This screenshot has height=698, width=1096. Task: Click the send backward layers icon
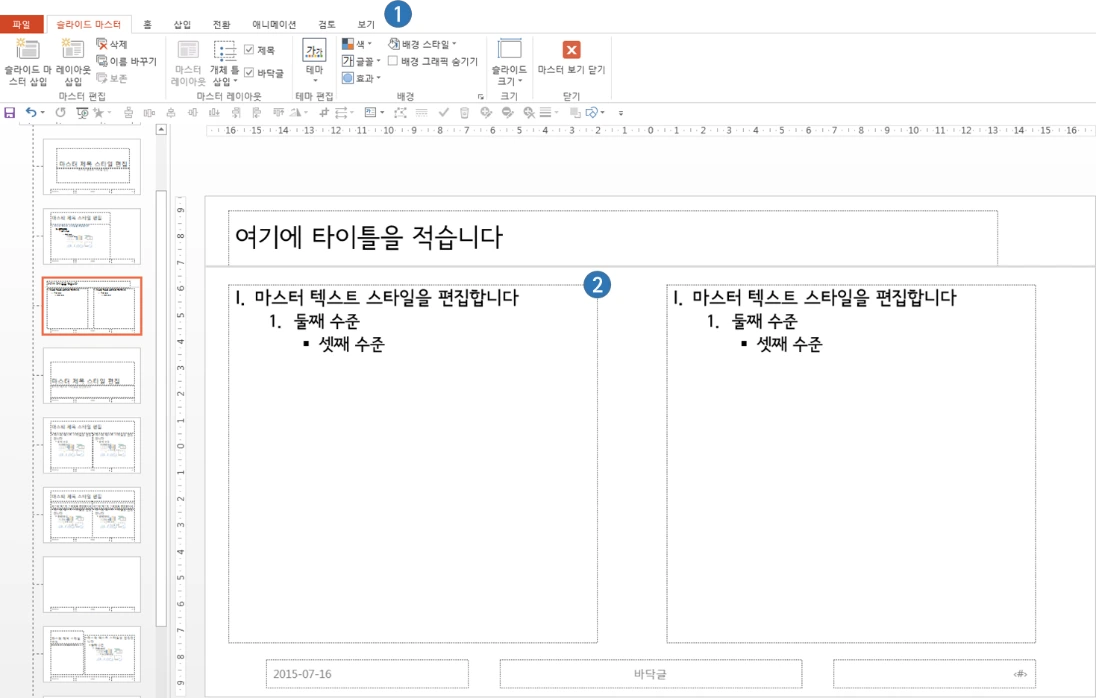pos(575,112)
